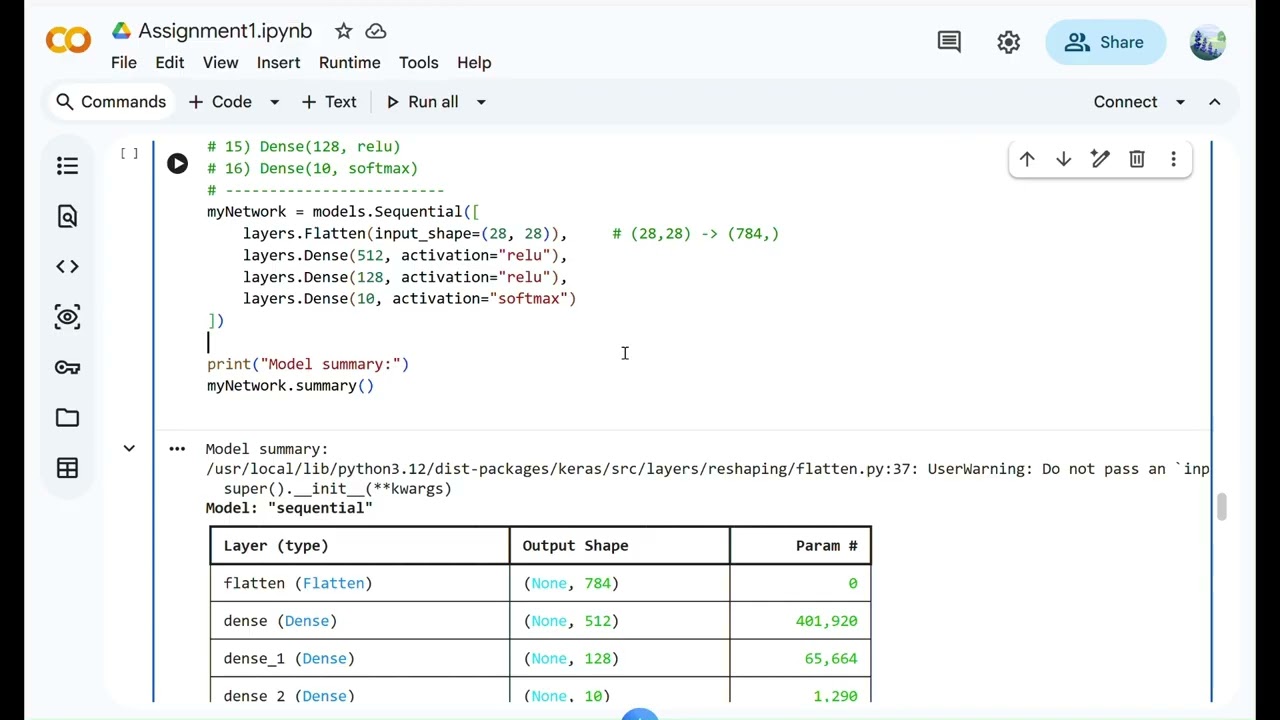This screenshot has width=1280, height=720.
Task: Open the code snippets sidebar panel
Action: coord(67,266)
